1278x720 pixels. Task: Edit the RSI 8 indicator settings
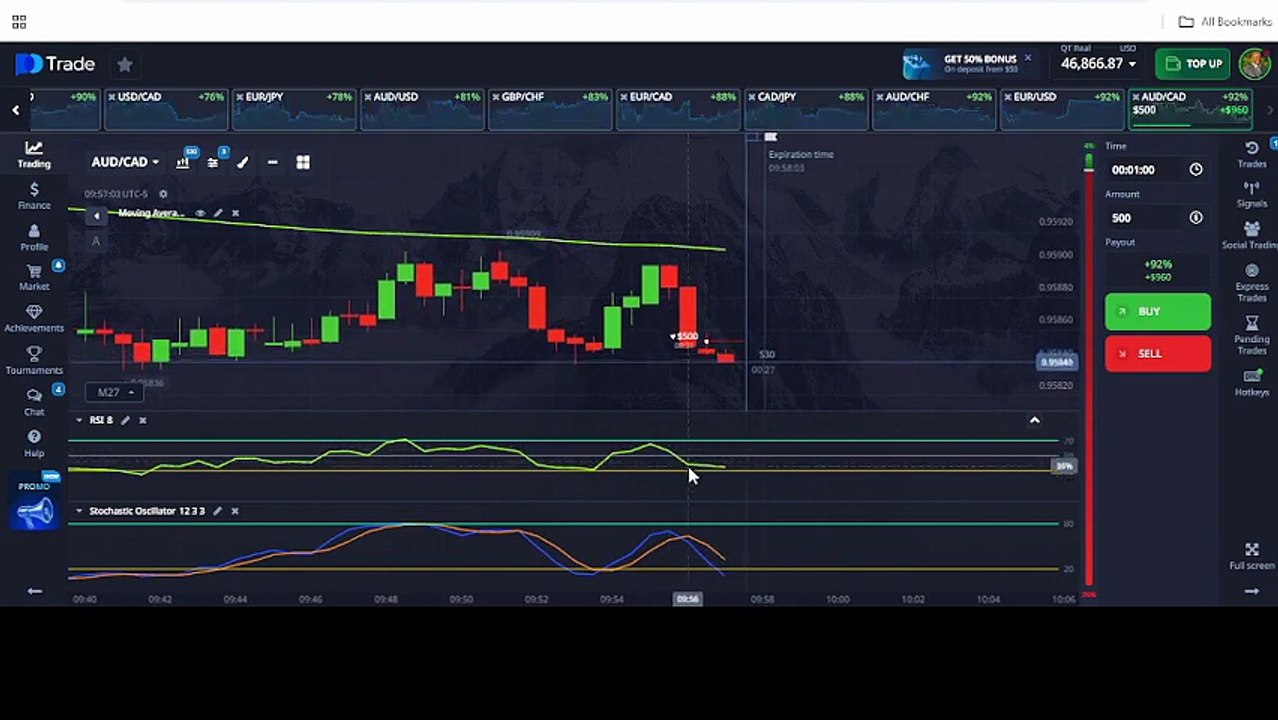pos(125,420)
